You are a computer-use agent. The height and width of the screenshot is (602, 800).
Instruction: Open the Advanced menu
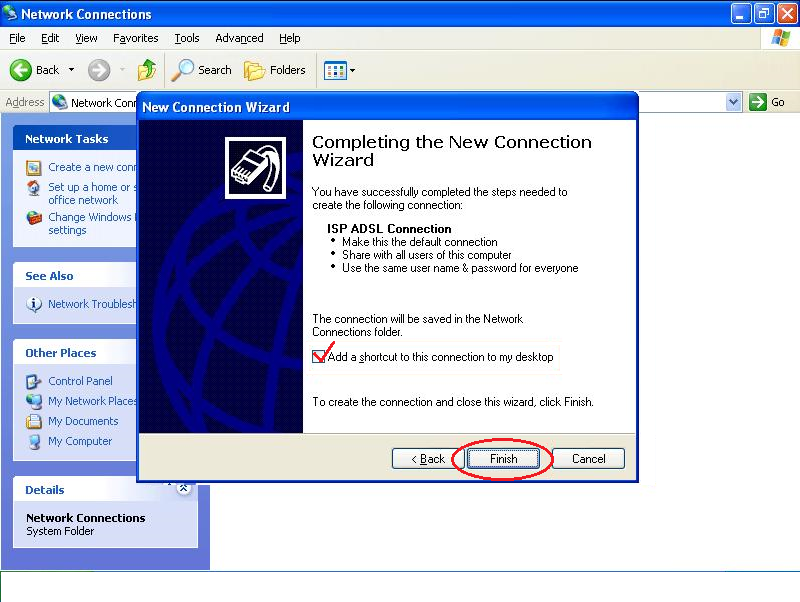(x=239, y=38)
